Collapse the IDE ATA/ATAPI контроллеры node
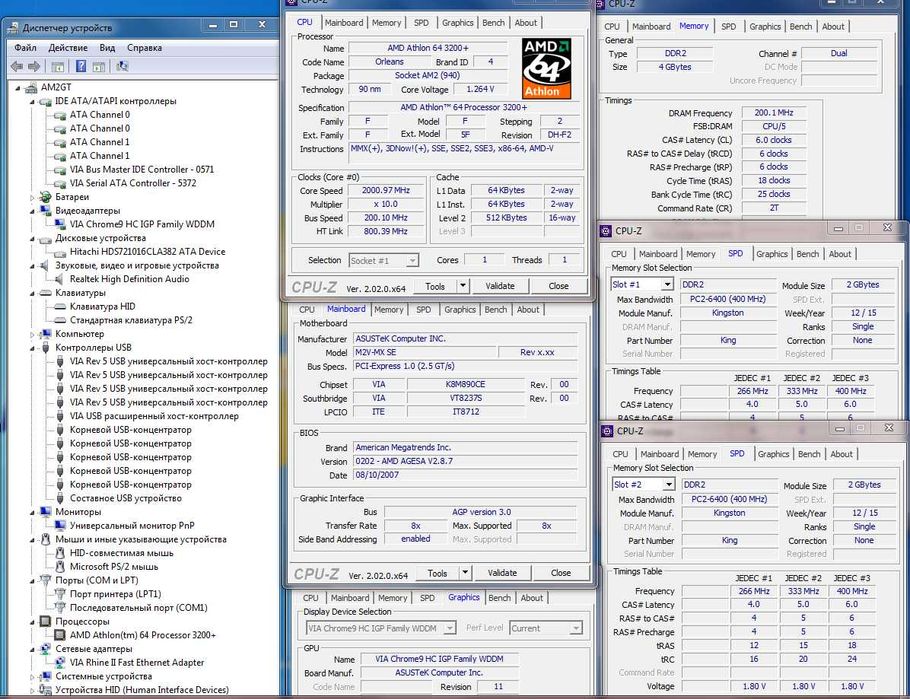Image resolution: width=910 pixels, height=699 pixels. click(32, 102)
